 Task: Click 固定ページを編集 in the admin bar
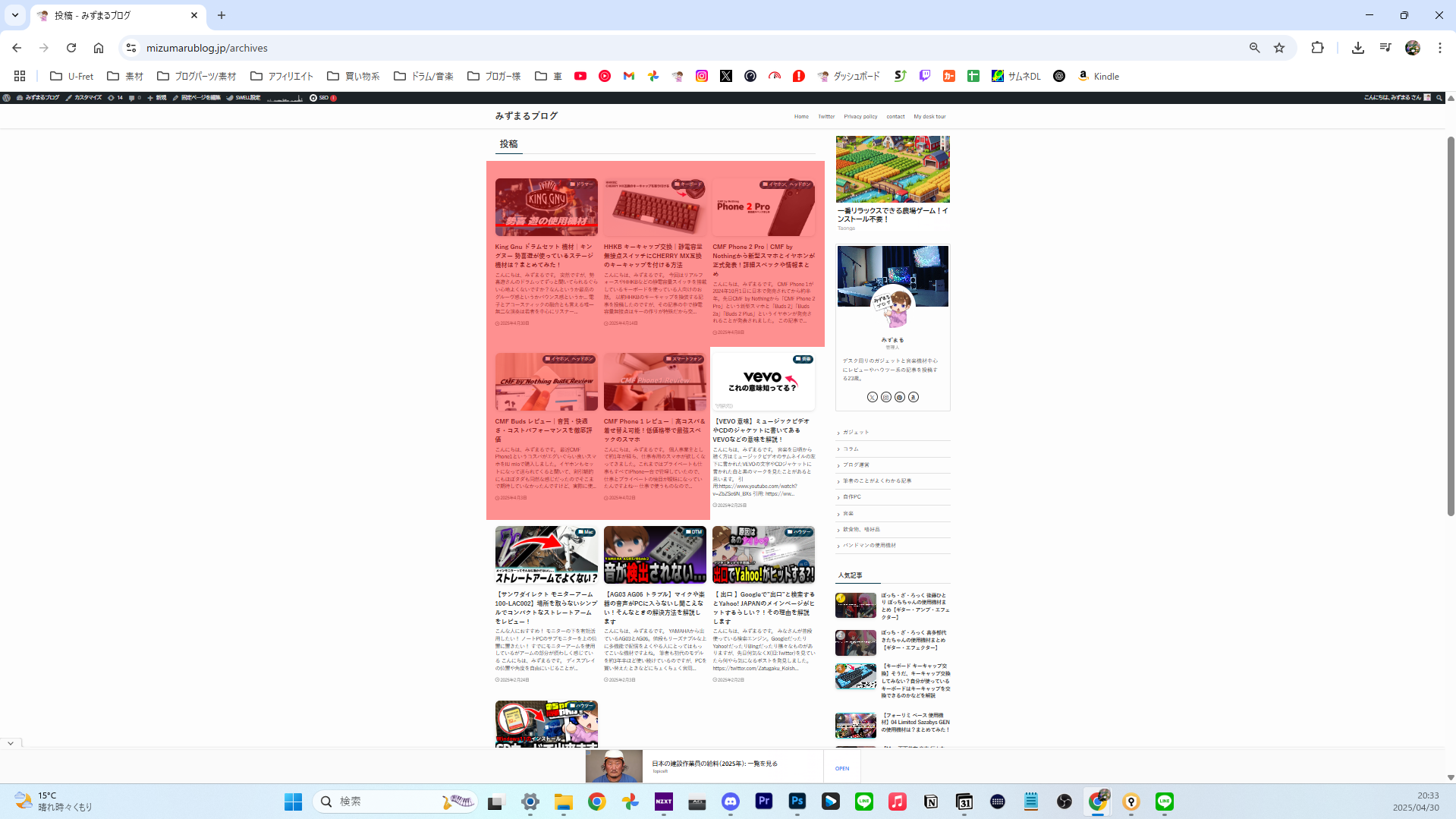coord(197,98)
